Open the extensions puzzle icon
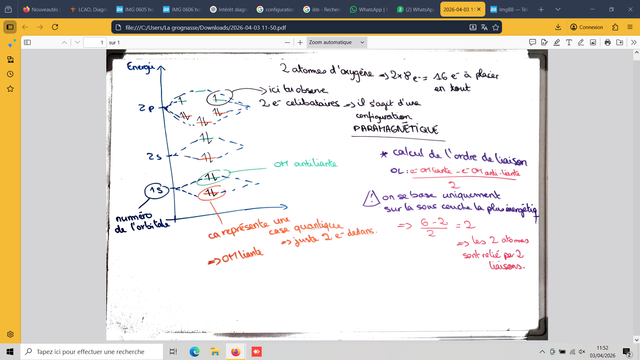640x360 pixels. pyautogui.click(x=615, y=27)
